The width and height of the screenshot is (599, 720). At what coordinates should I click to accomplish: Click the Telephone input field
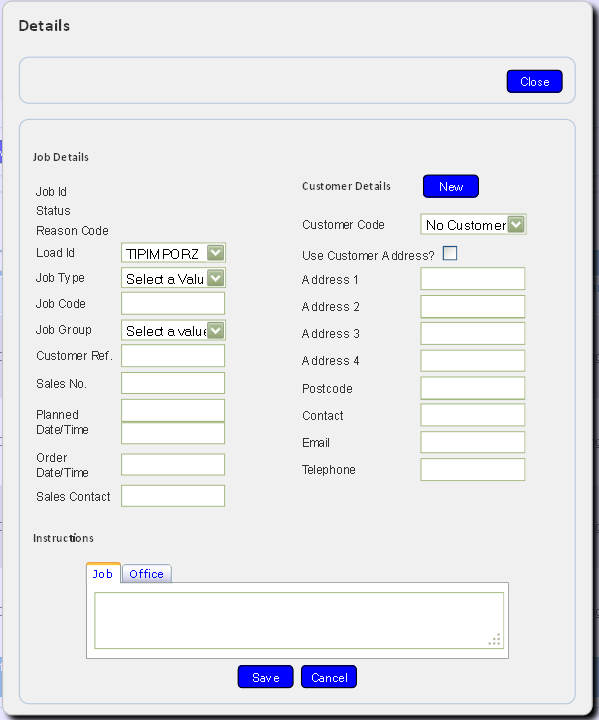pos(473,469)
